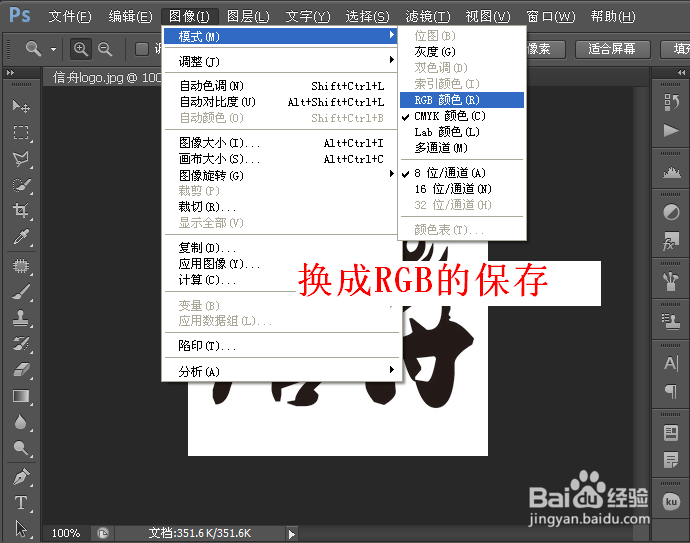This screenshot has height=543, width=690.
Task: Open the 模式 submenu entry
Action: pyautogui.click(x=281, y=37)
